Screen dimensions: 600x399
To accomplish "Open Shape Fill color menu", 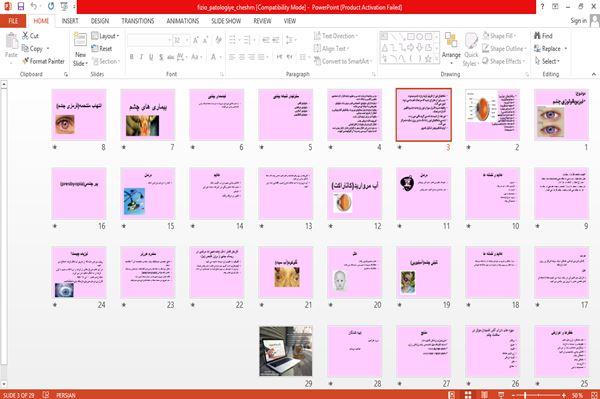I will pos(499,36).
